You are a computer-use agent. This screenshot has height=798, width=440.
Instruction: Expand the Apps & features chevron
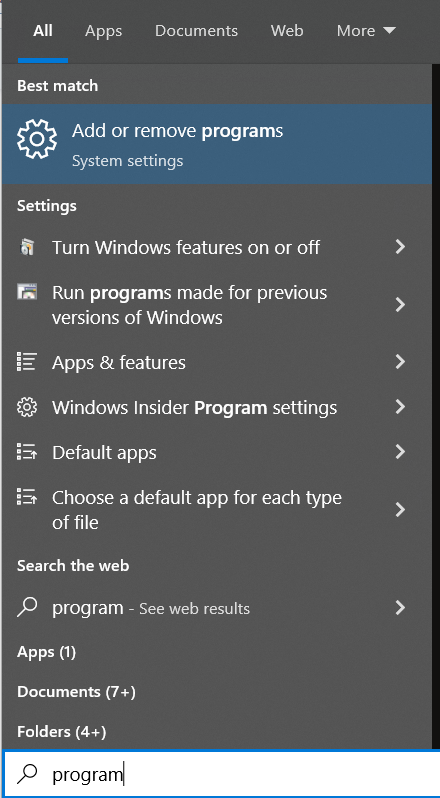(400, 362)
